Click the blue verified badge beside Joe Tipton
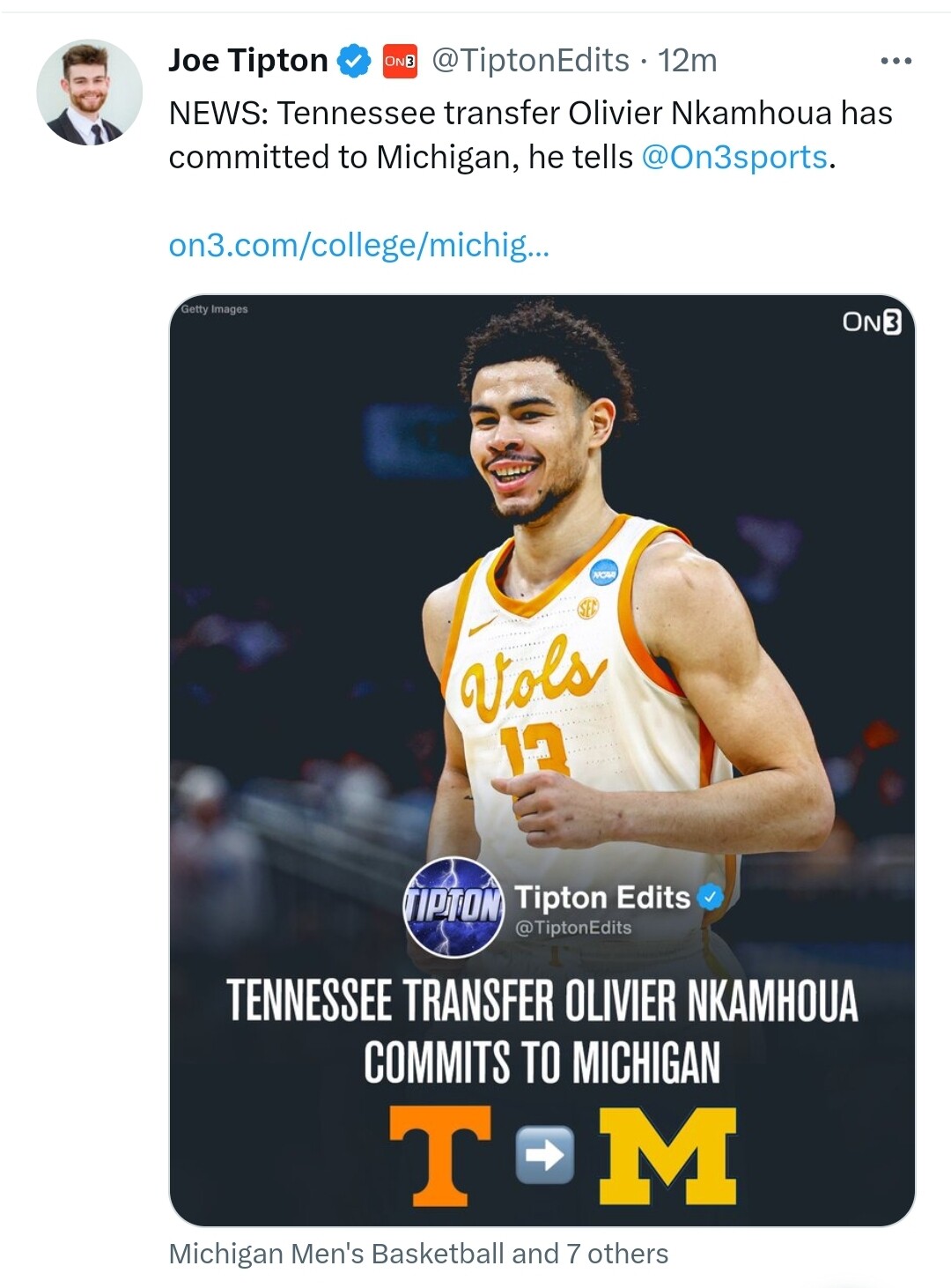This screenshot has width=951, height=1288. point(354,62)
